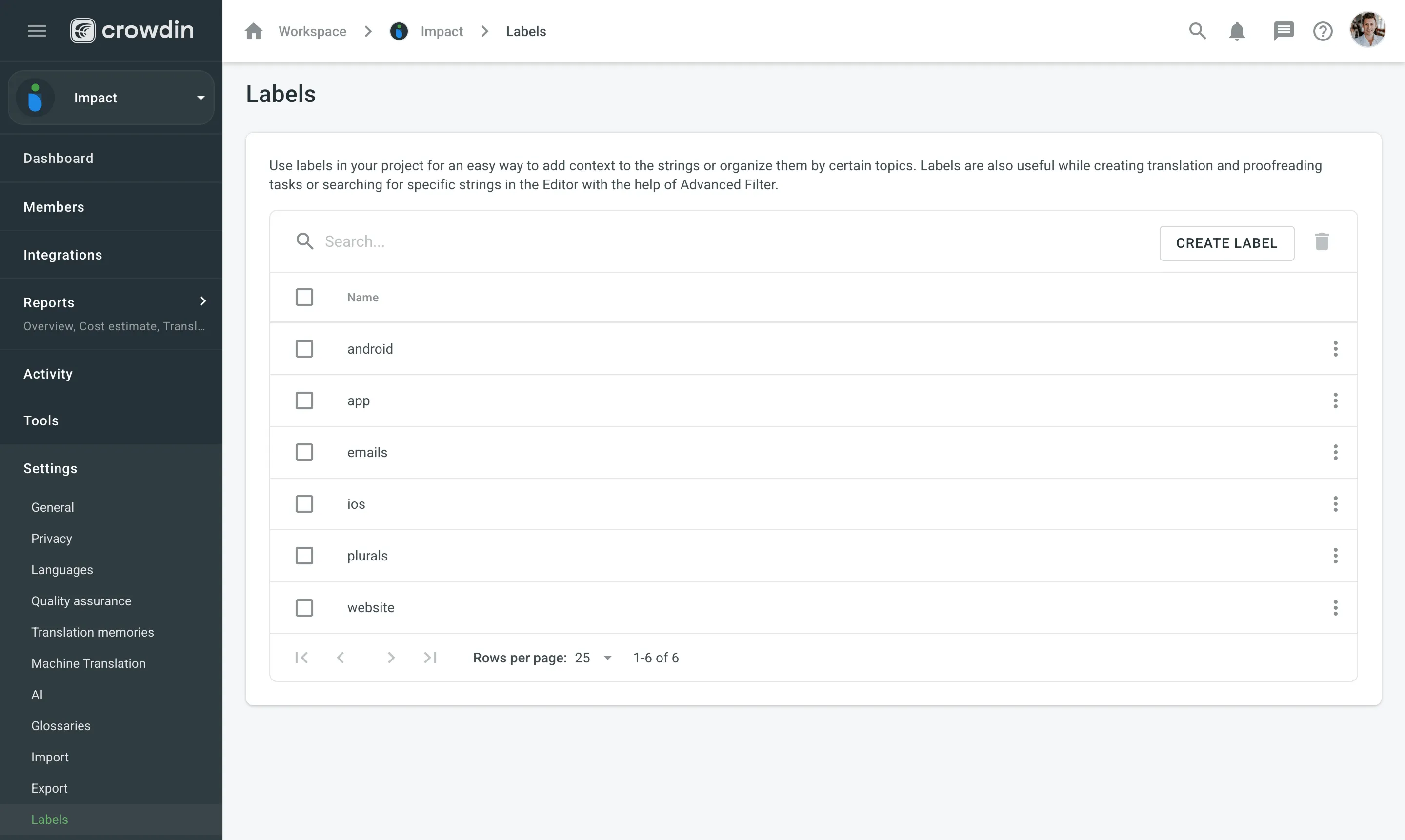The image size is (1405, 840).
Task: Check the emails label row checkbox
Action: [x=304, y=452]
